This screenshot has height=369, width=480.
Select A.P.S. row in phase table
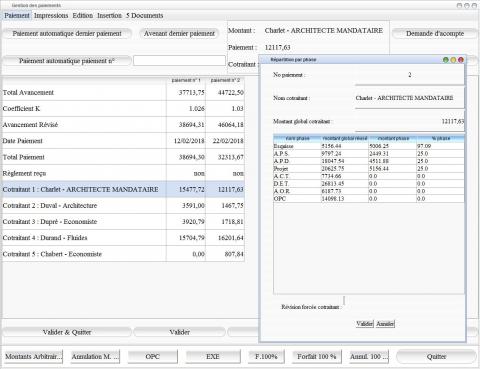[x=369, y=154]
